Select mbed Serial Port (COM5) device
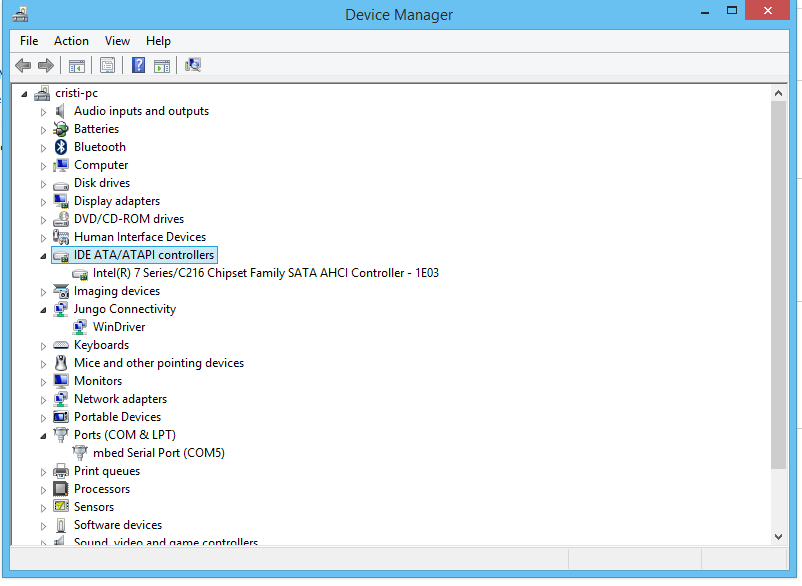The width and height of the screenshot is (802, 586). [158, 453]
